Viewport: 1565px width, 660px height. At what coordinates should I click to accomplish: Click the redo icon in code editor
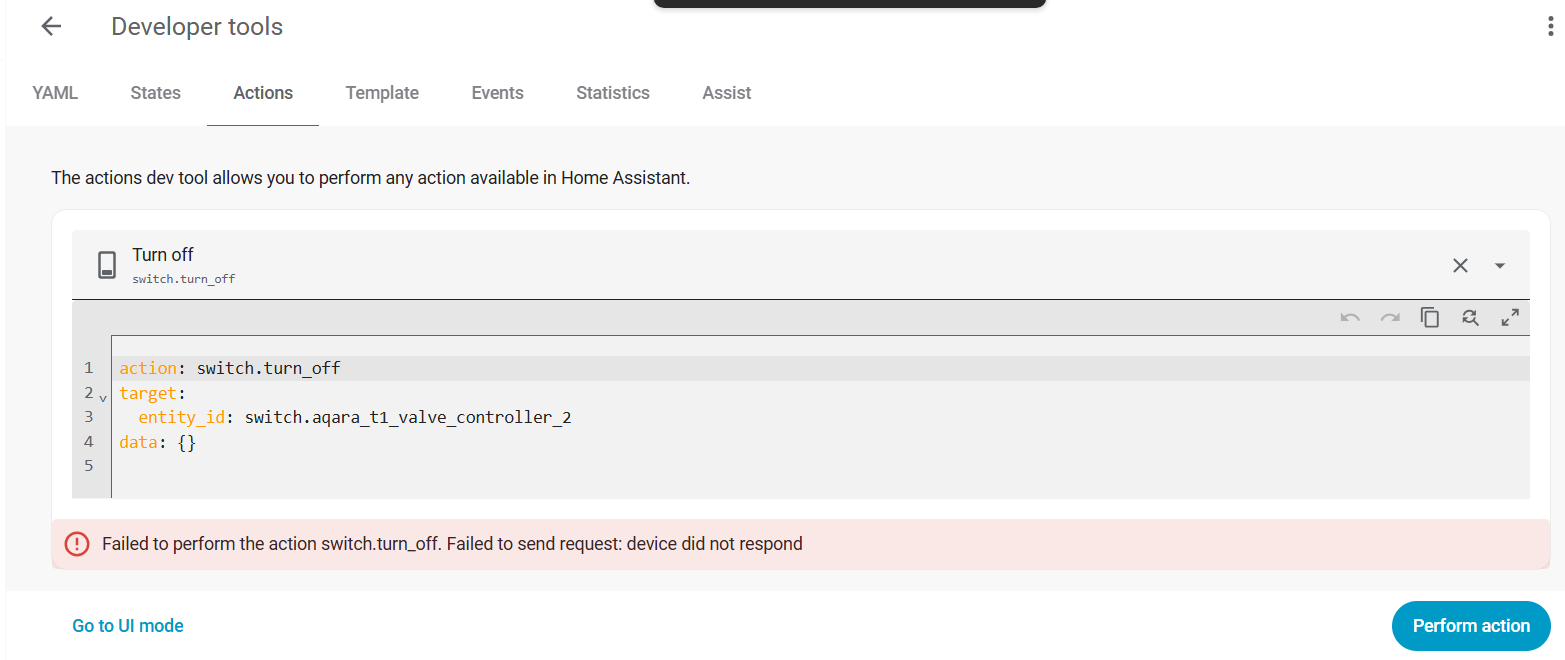click(x=1390, y=318)
